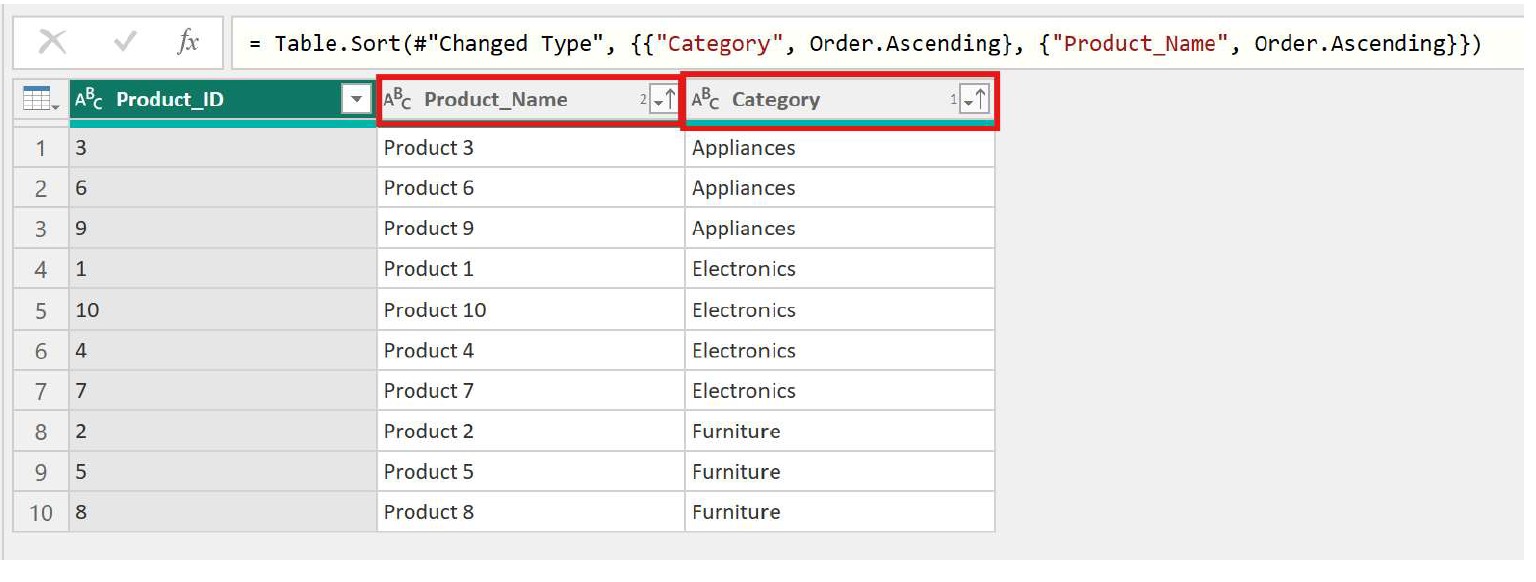Select the Product_ID column header

(x=222, y=99)
